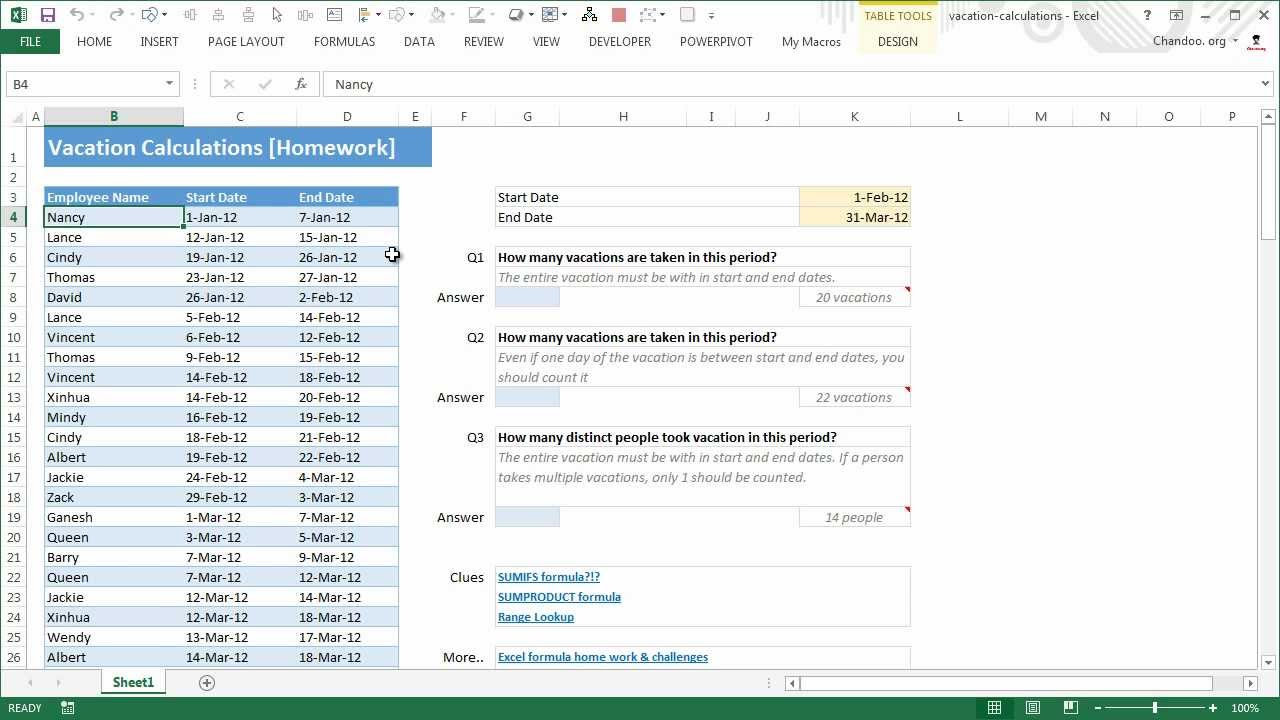Click the macro record icon in status bar
Screen dimensions: 1280x720
[67, 708]
